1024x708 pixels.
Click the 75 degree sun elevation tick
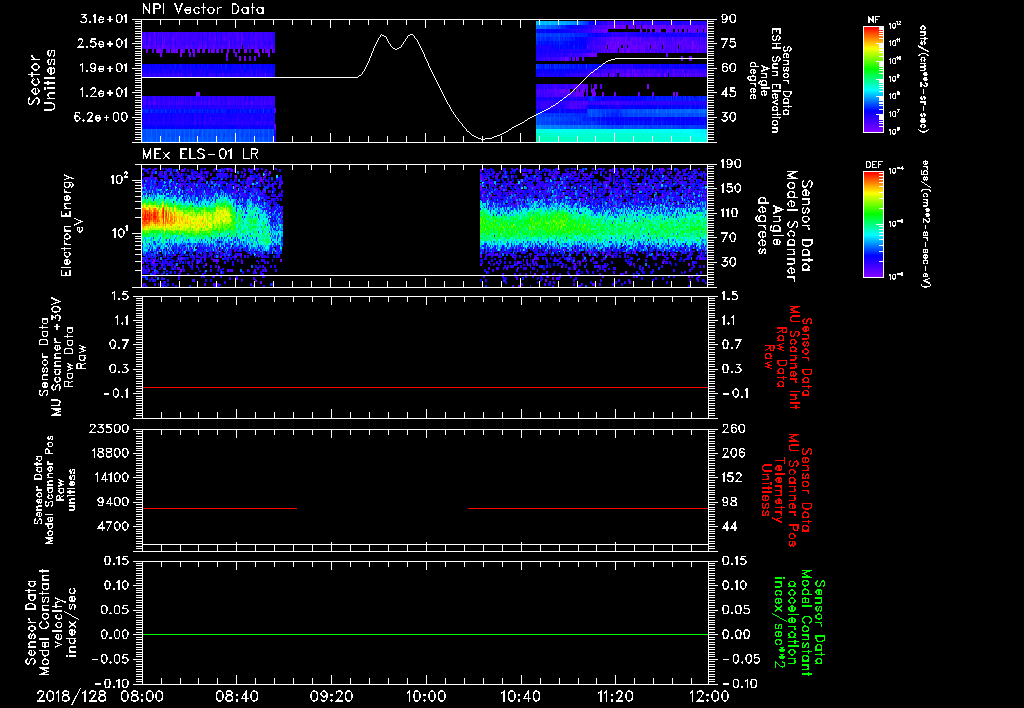[729, 43]
